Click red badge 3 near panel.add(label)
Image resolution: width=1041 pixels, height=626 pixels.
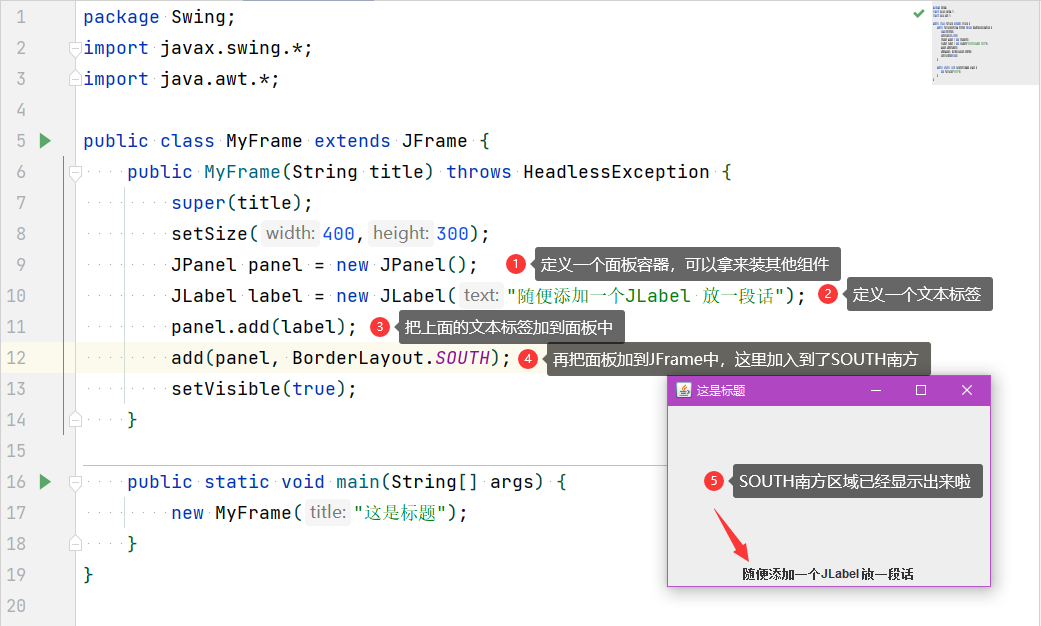pos(379,325)
